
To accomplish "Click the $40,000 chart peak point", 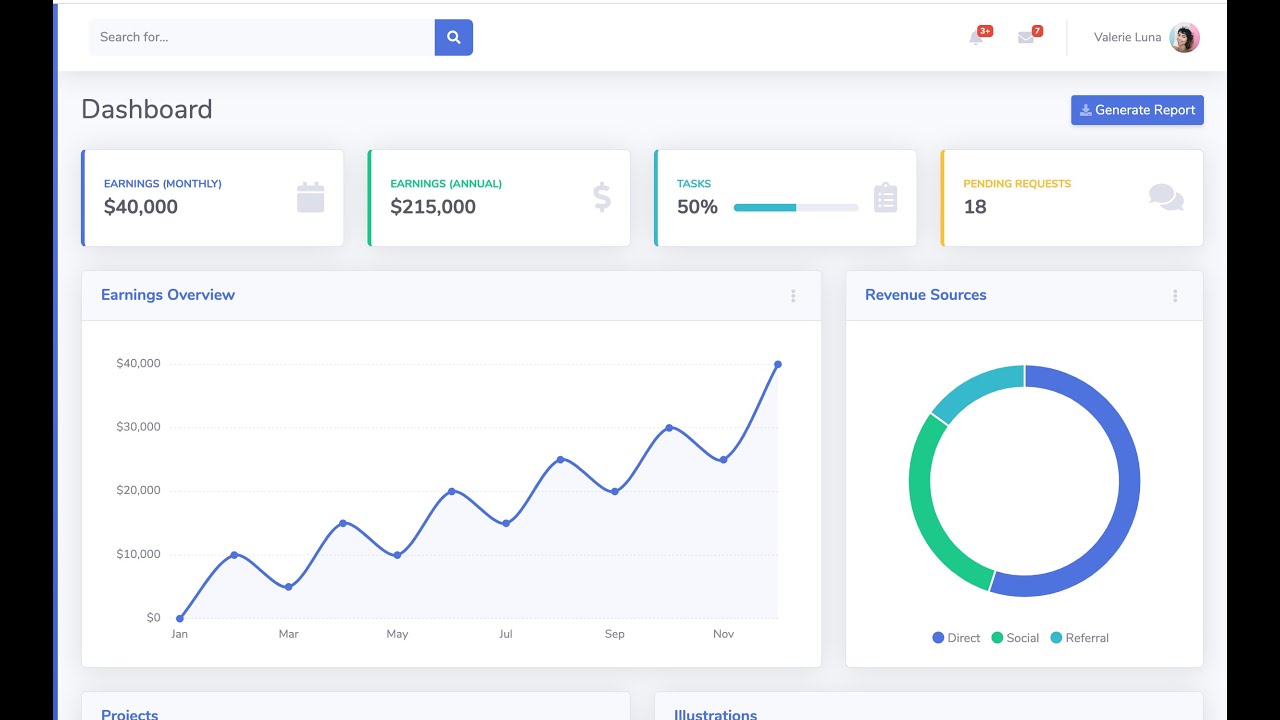I will pos(778,364).
